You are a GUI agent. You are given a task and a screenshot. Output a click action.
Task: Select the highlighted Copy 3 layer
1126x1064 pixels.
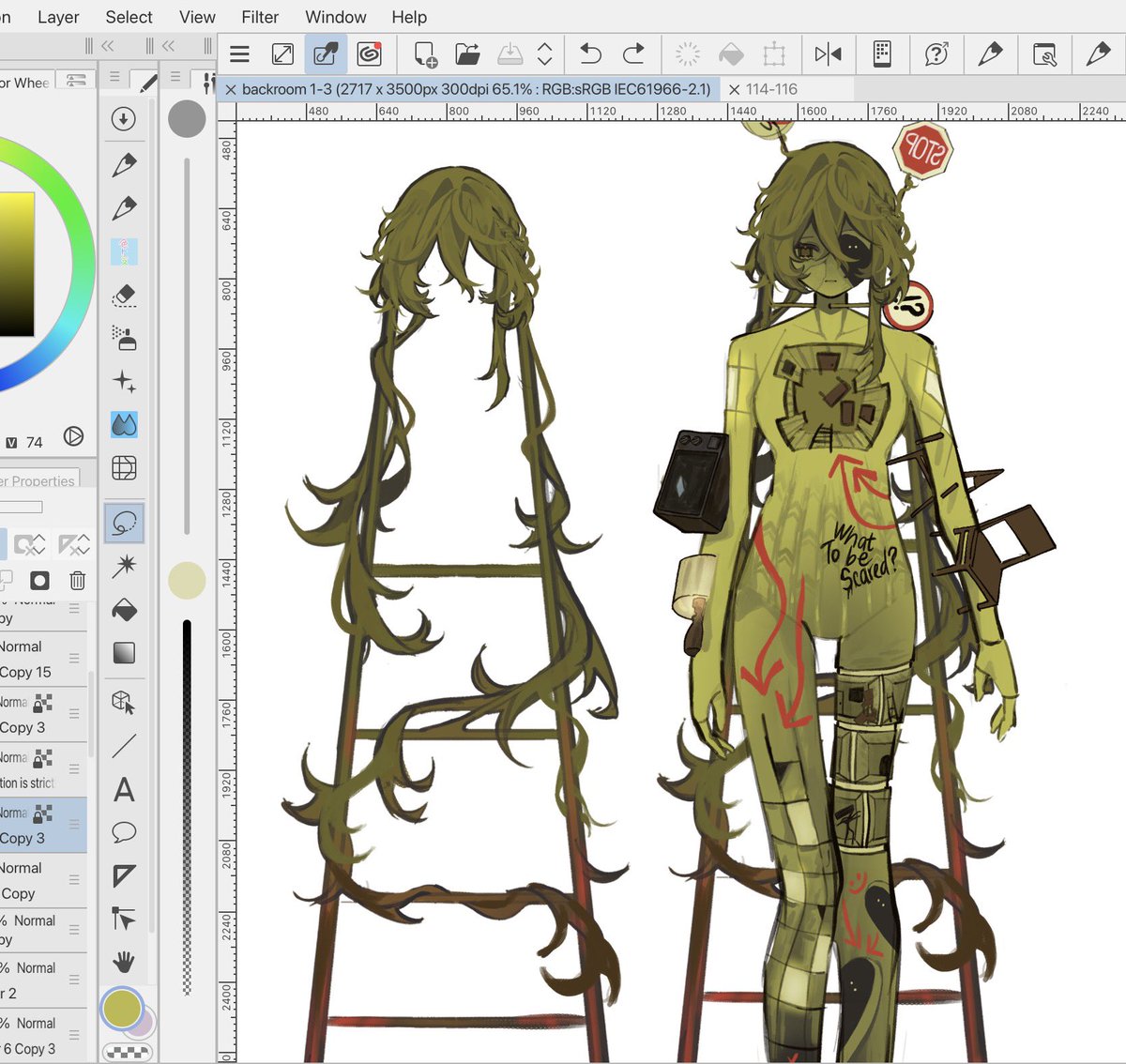(x=43, y=825)
